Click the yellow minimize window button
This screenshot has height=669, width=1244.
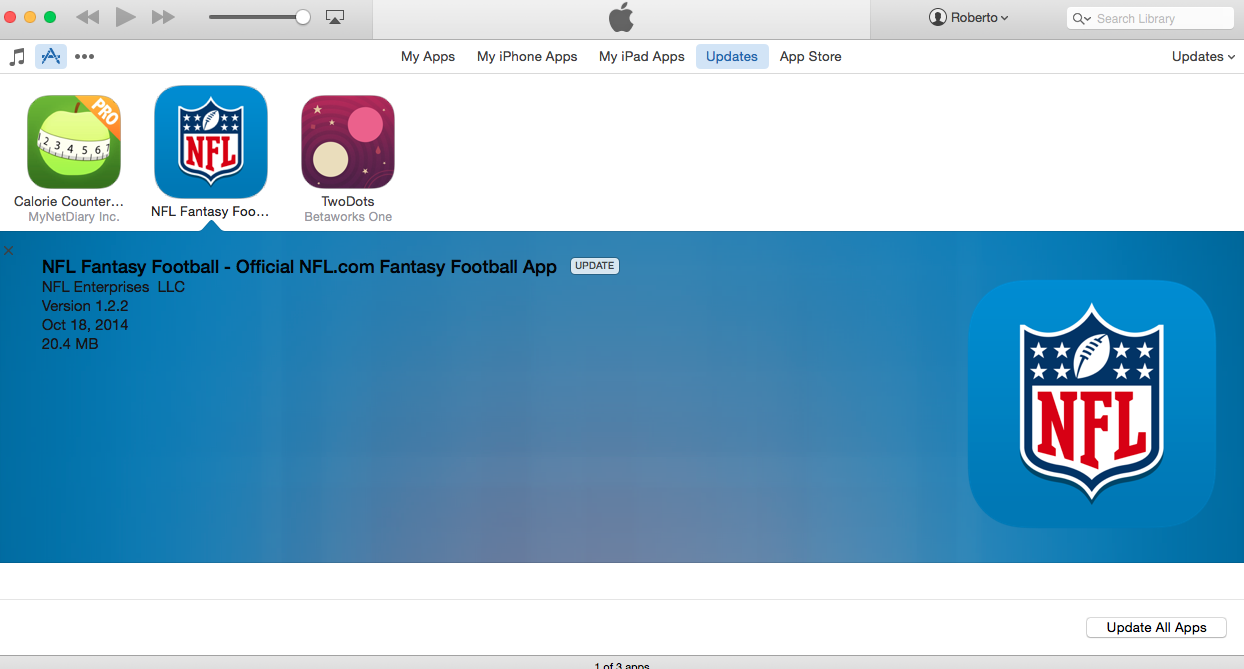pos(30,17)
